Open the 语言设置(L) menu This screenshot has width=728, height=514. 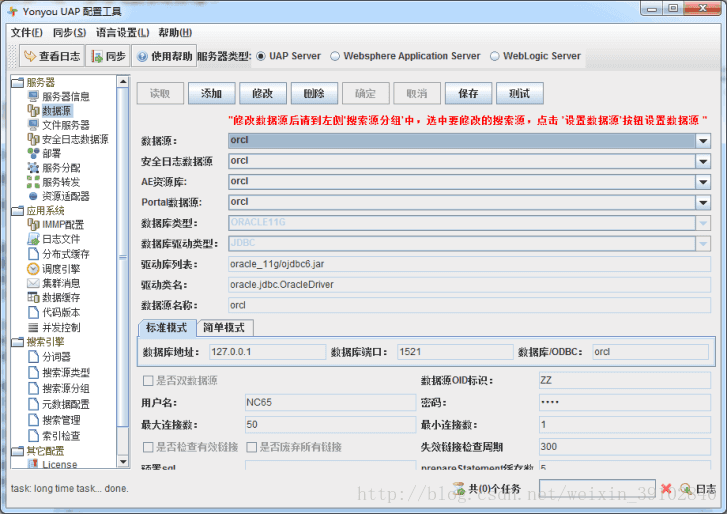pyautogui.click(x=123, y=33)
